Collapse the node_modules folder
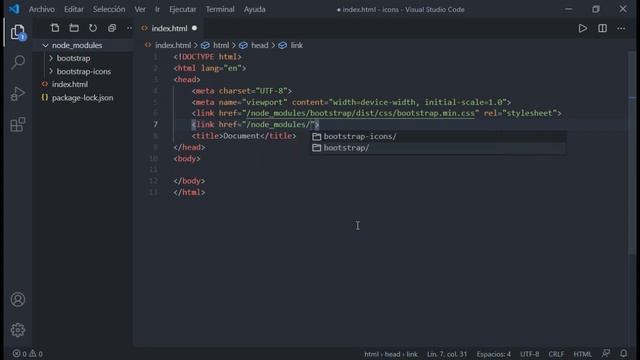The width and height of the screenshot is (640, 360). pyautogui.click(x=45, y=45)
